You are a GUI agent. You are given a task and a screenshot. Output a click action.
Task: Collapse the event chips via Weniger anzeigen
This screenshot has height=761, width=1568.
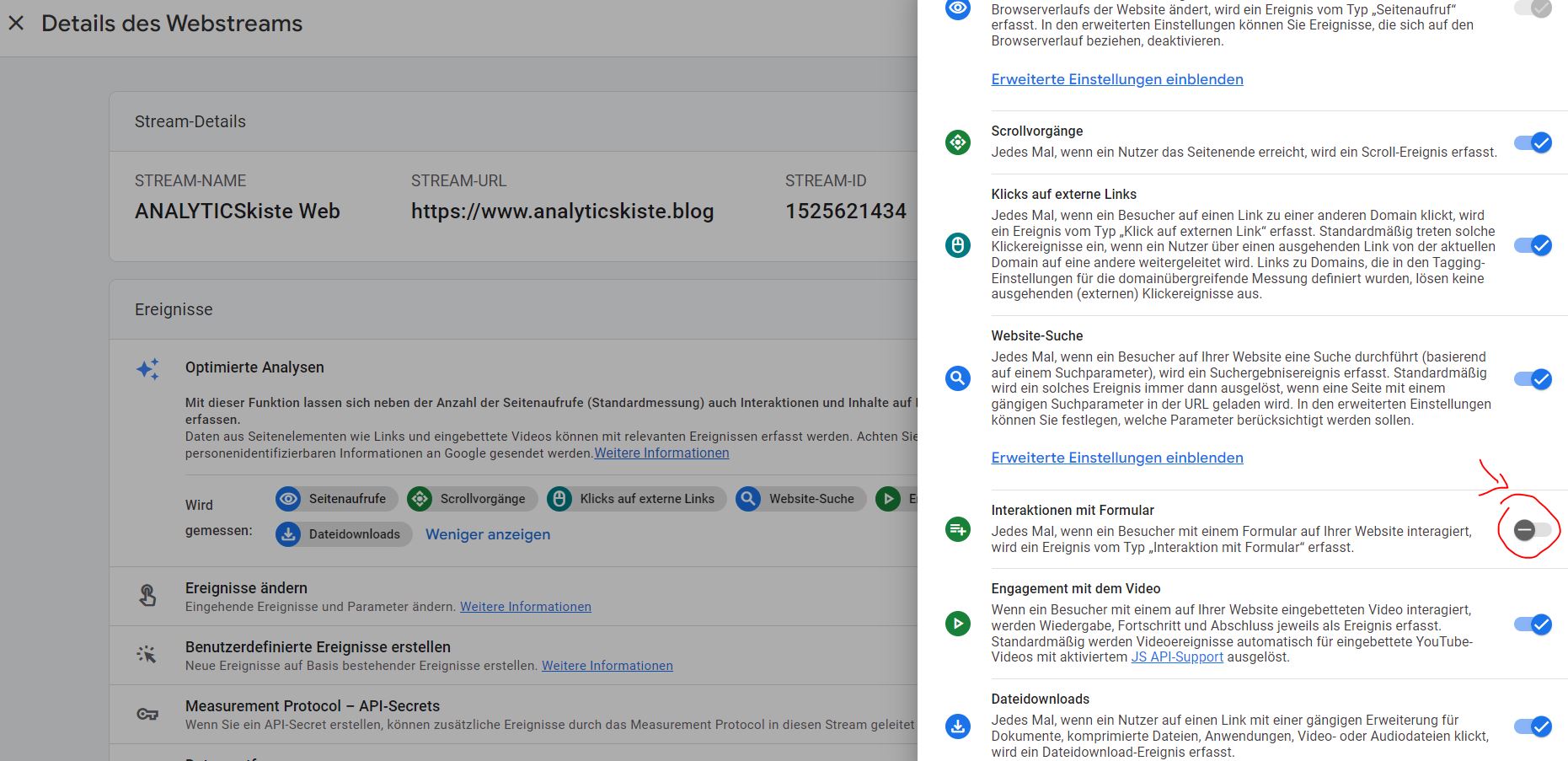pyautogui.click(x=487, y=533)
